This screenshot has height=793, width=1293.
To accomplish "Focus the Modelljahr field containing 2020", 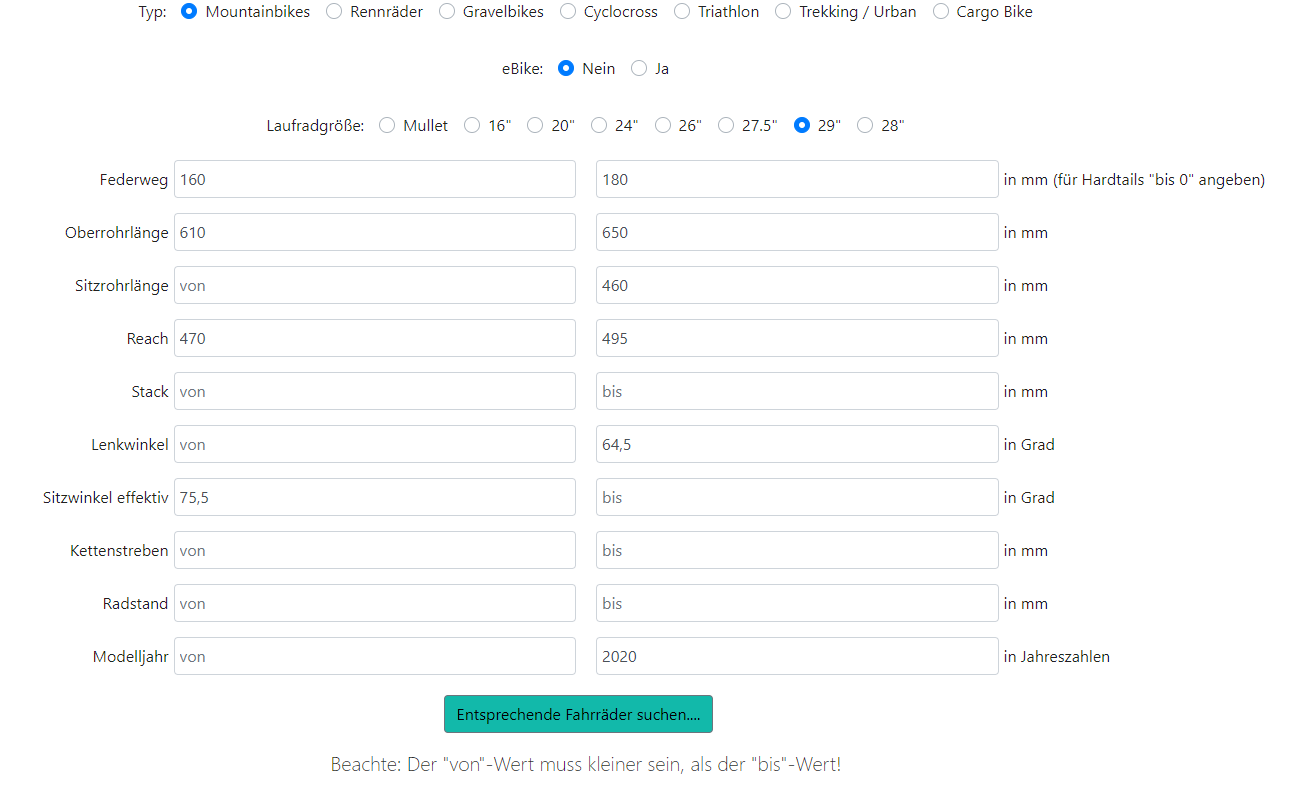I will point(797,657).
